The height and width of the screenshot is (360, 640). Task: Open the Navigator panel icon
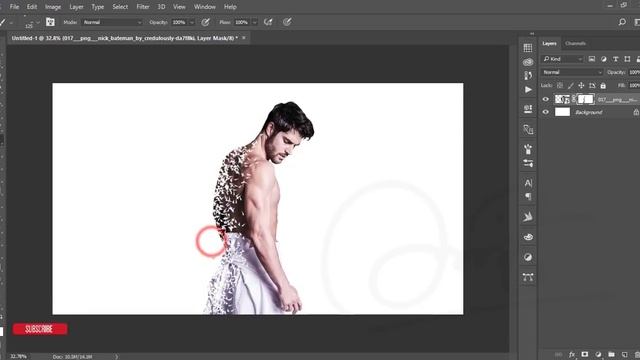tap(528, 217)
